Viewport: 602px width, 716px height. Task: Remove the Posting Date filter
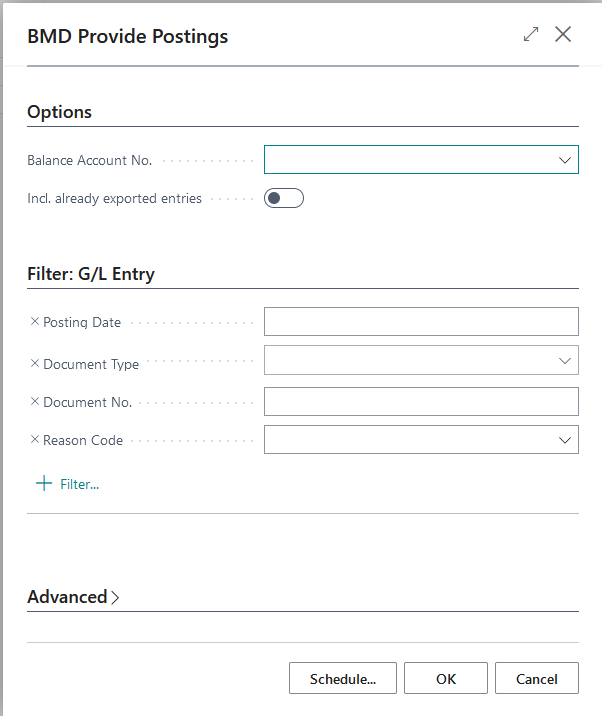35,322
